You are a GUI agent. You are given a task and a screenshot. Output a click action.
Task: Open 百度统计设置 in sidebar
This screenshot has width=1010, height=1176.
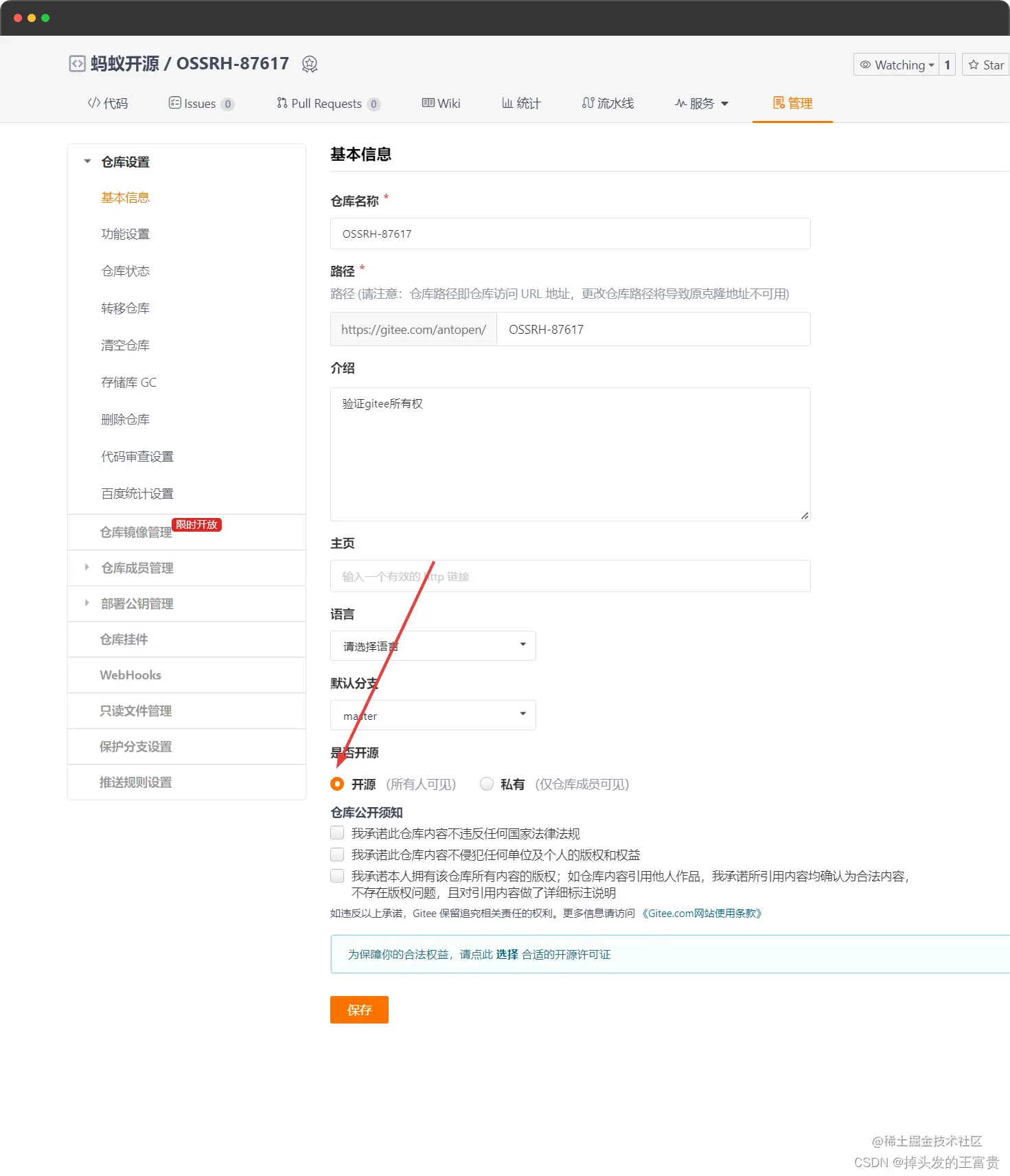point(137,494)
